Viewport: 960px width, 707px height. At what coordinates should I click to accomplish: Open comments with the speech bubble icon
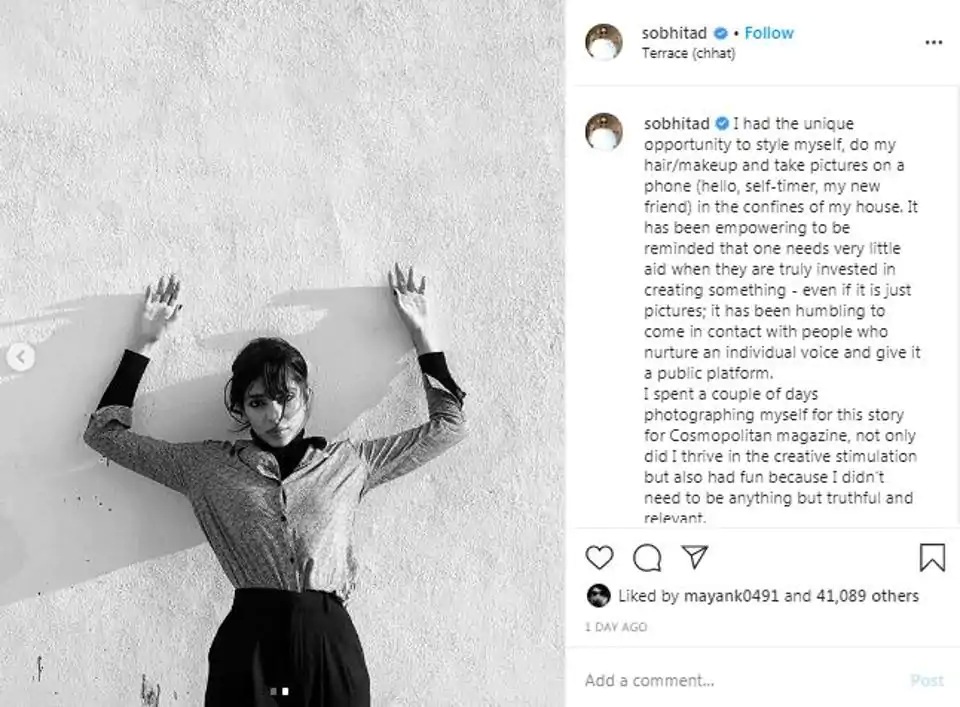(x=647, y=558)
